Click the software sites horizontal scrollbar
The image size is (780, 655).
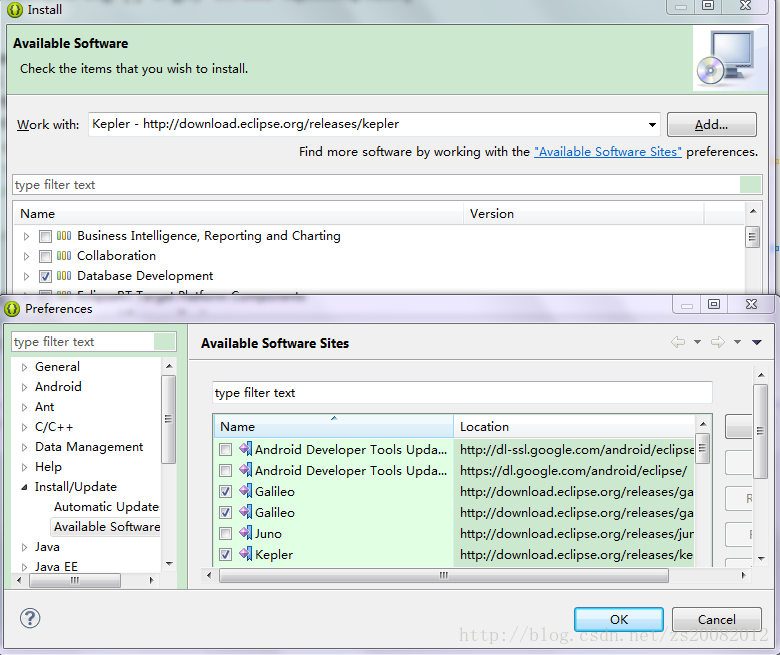(x=444, y=575)
